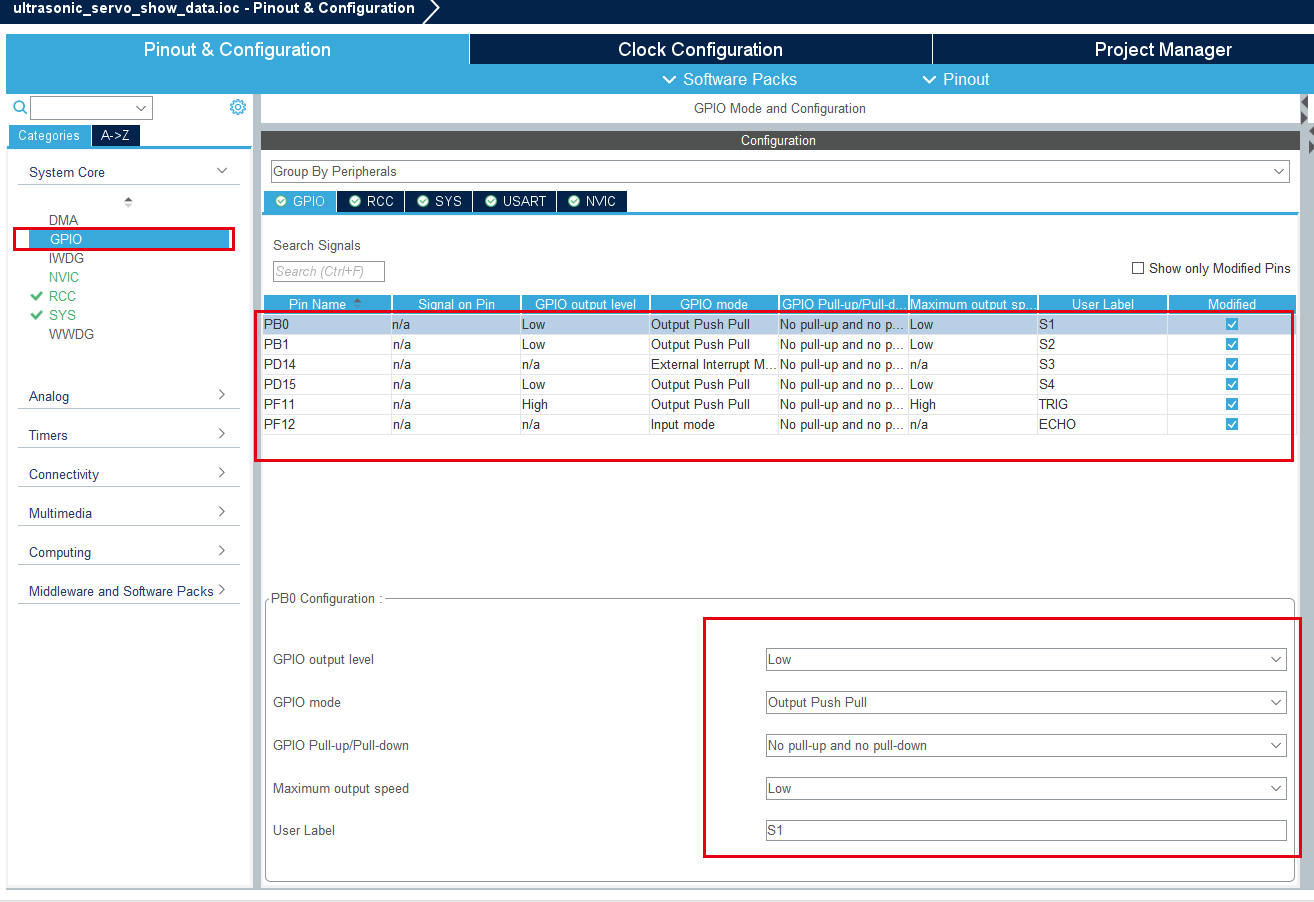
Task: Toggle Show only Modified Pins checkbox
Action: (1138, 268)
